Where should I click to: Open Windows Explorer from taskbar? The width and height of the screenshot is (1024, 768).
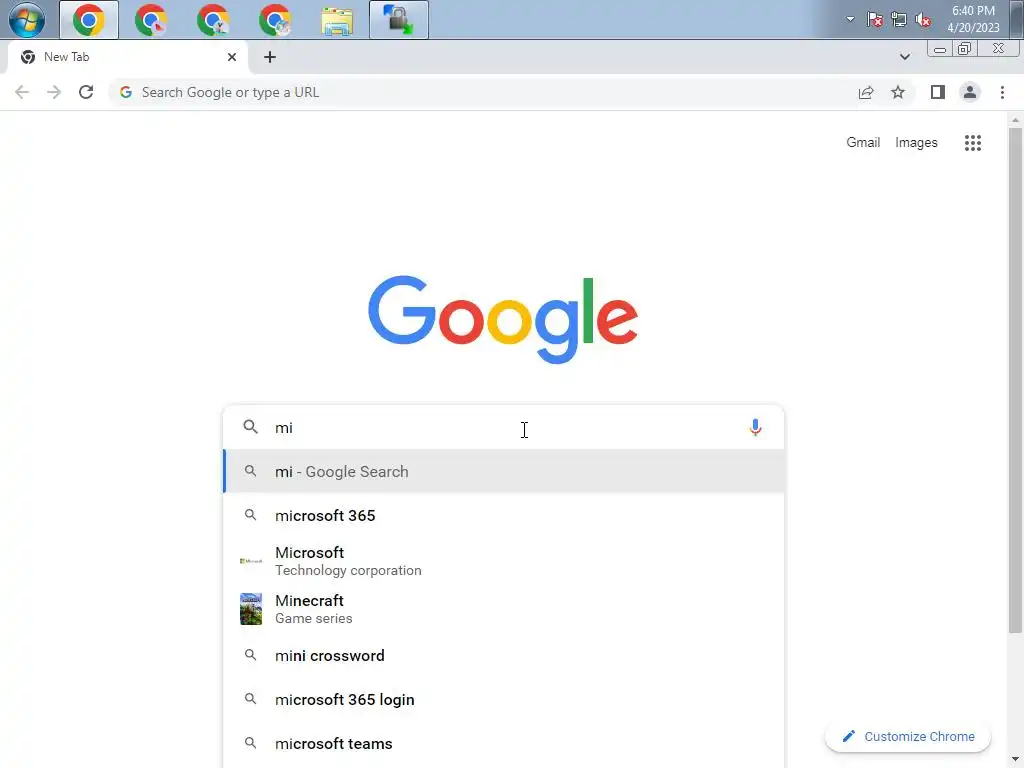pyautogui.click(x=337, y=20)
